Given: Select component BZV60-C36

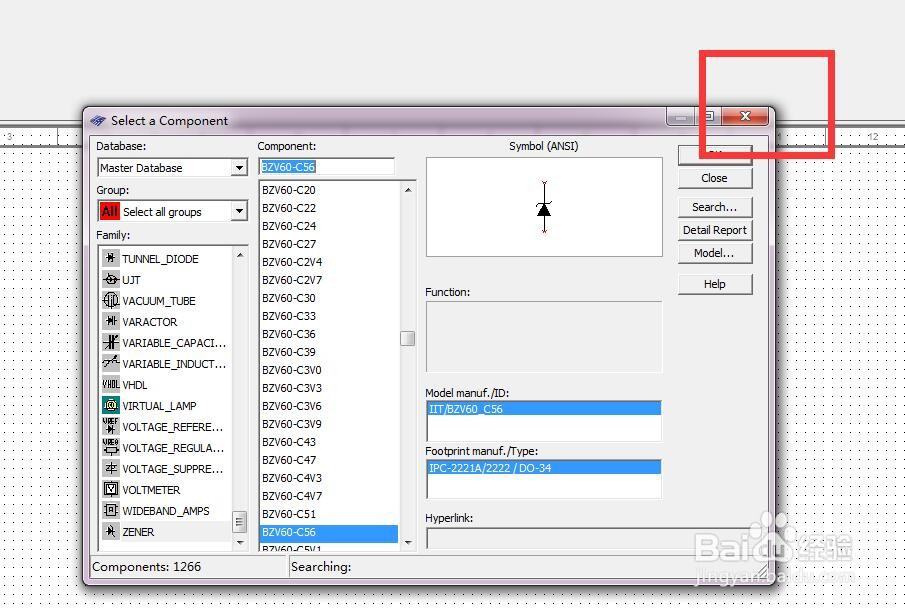Looking at the screenshot, I should 289,334.
